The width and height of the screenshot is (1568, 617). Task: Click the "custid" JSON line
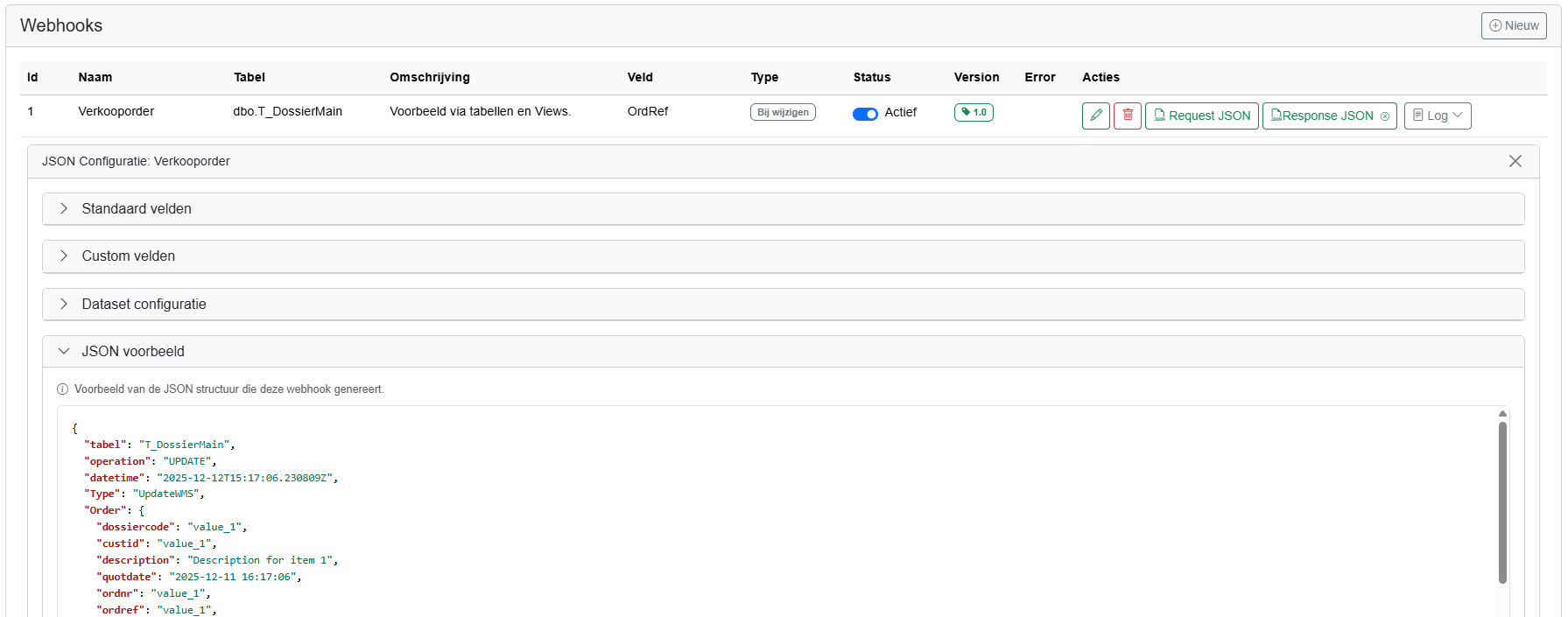click(157, 543)
